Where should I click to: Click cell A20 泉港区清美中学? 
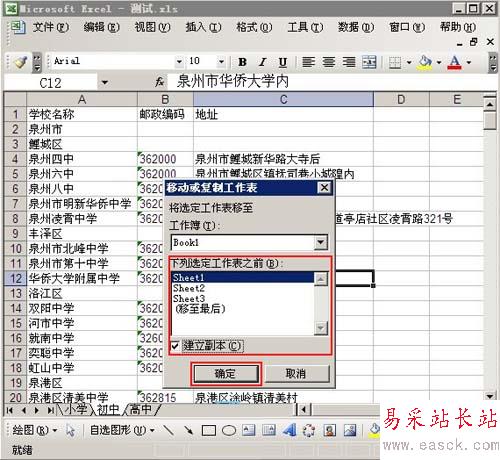[82, 398]
